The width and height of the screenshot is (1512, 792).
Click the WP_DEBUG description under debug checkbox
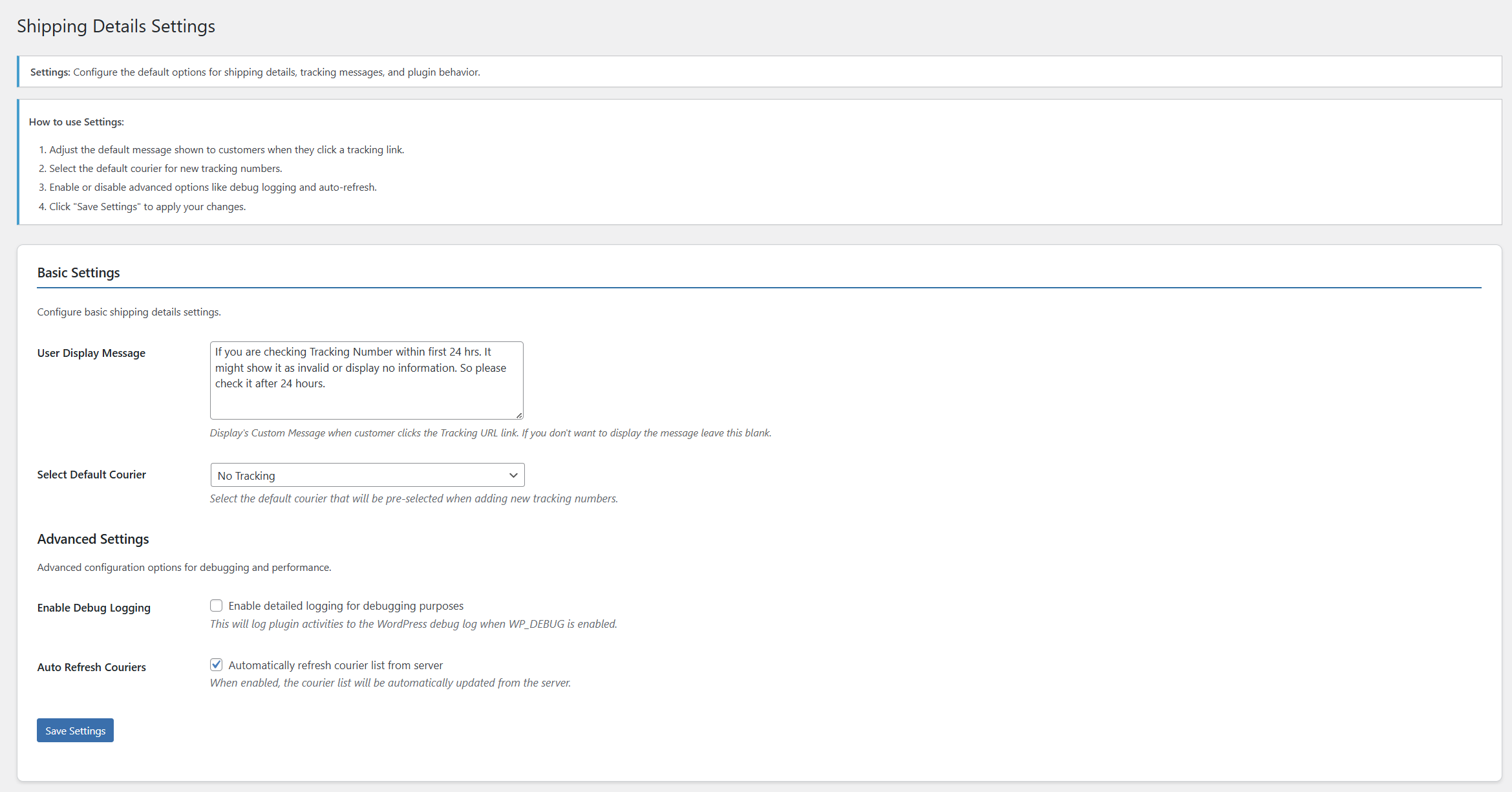click(x=413, y=624)
